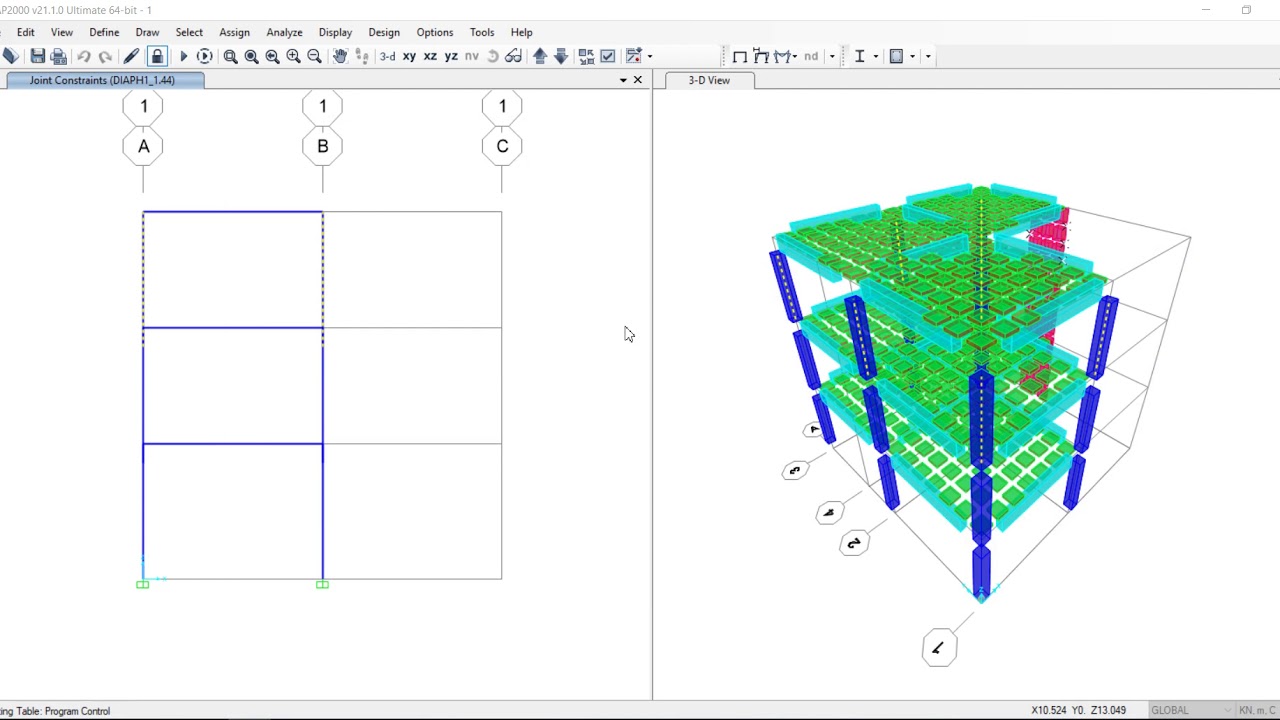
Task: Expand dropdown arrow after nd label
Action: tap(832, 56)
